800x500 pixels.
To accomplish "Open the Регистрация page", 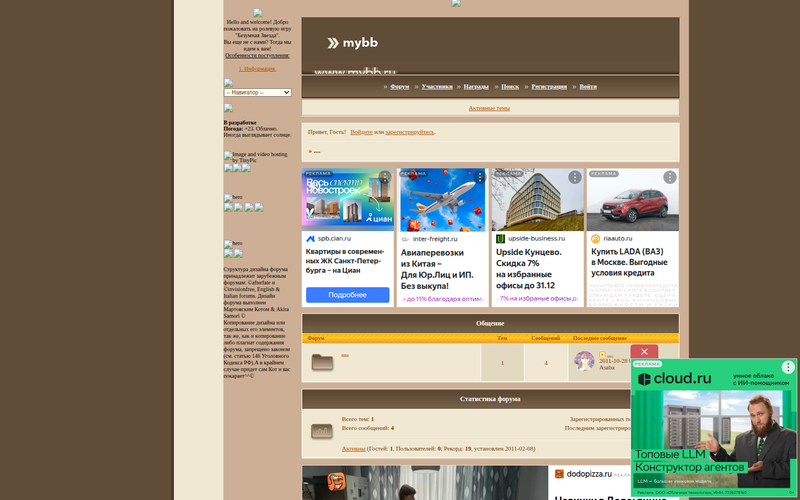I will [549, 87].
